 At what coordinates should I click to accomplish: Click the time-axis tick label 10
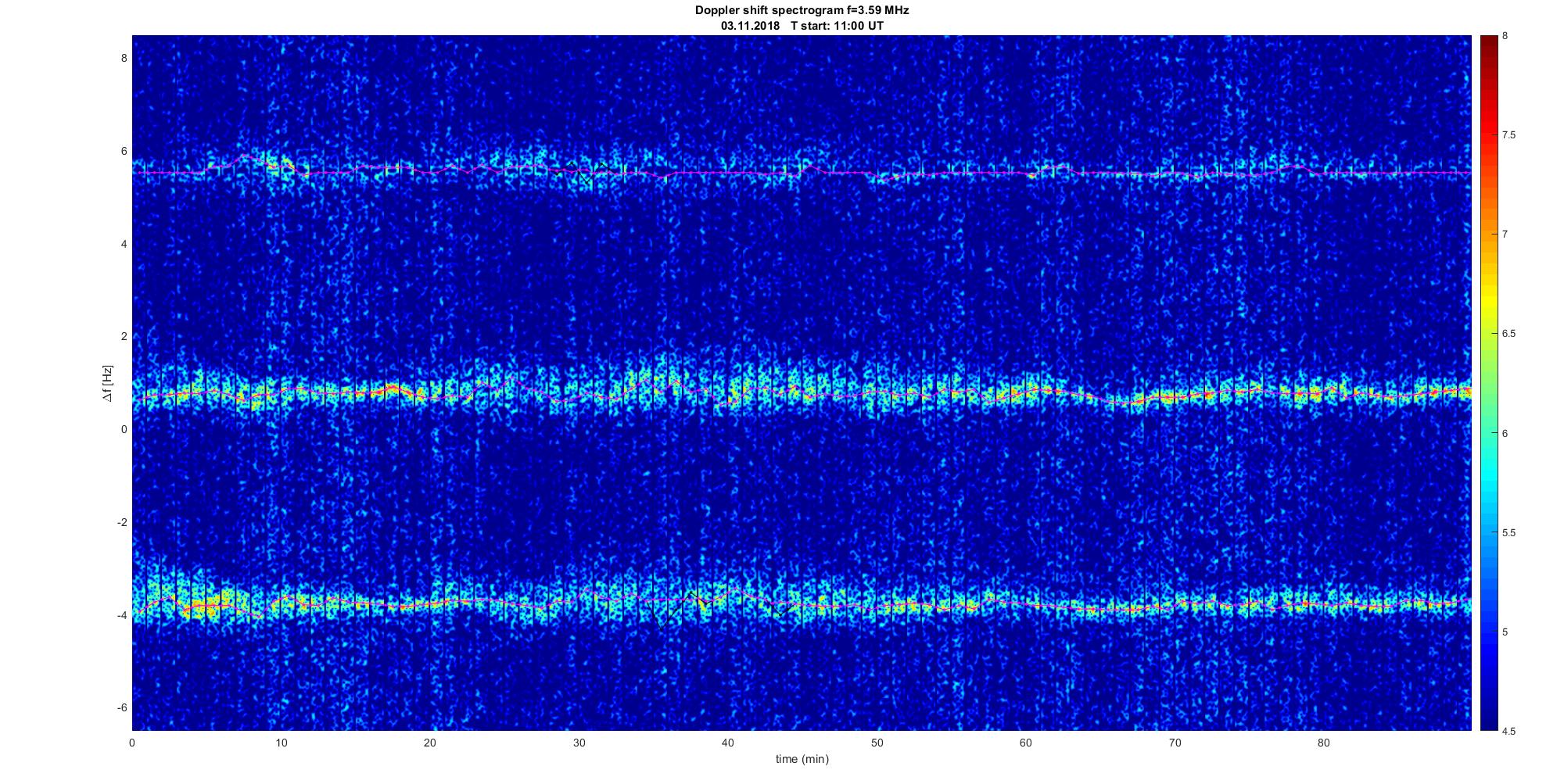(282, 743)
